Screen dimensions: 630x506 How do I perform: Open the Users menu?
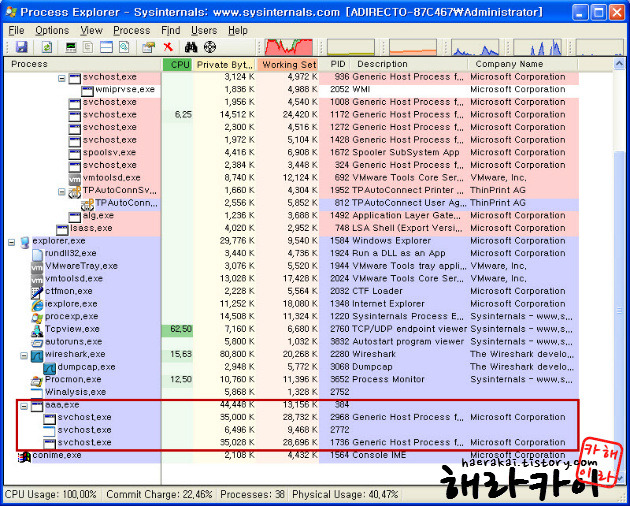(x=204, y=31)
